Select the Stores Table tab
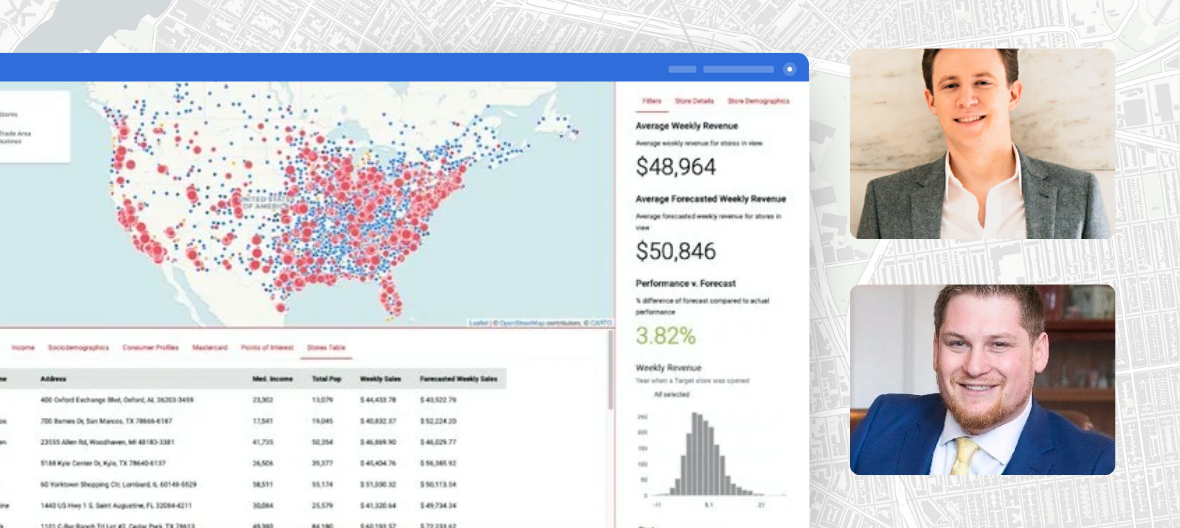1180x528 pixels. click(326, 347)
